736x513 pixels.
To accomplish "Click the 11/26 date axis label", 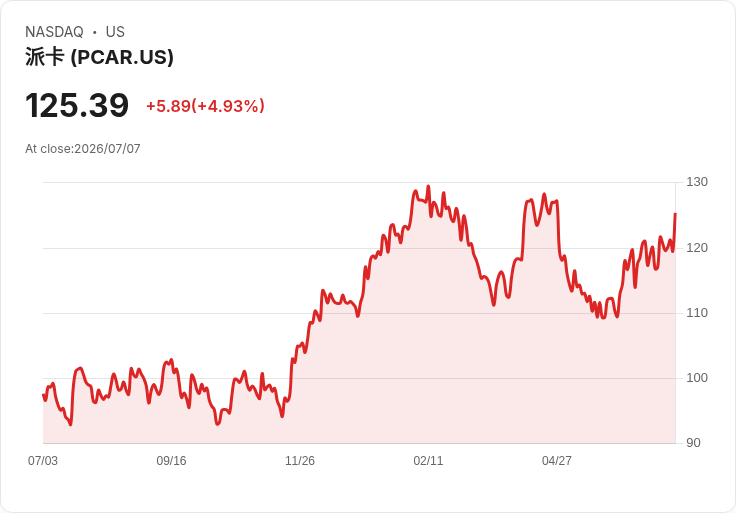I will pyautogui.click(x=300, y=461).
